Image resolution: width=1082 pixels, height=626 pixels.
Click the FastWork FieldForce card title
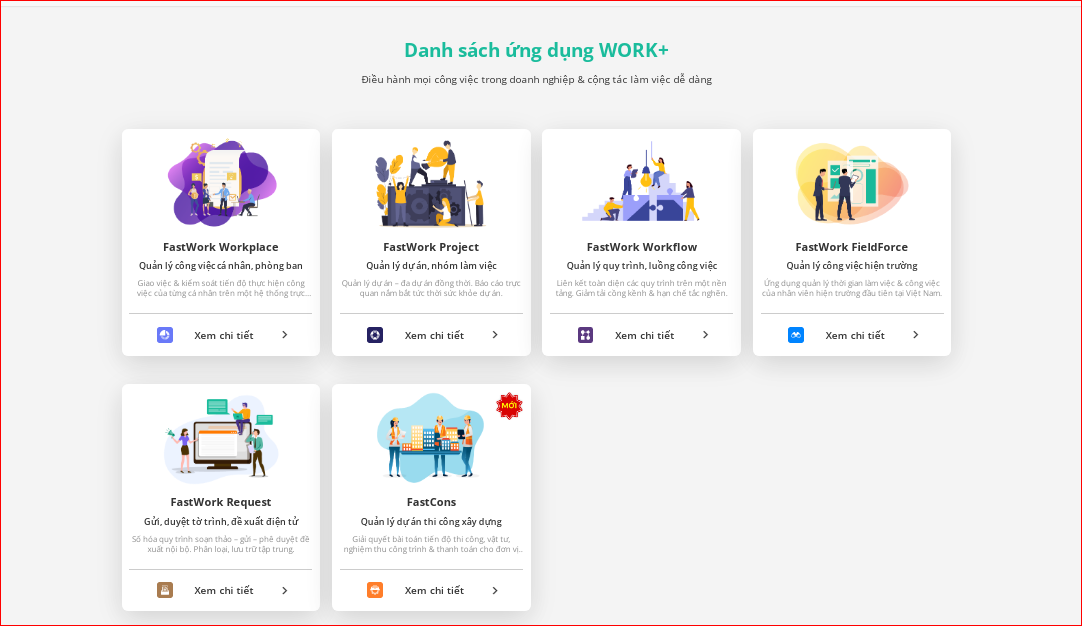pyautogui.click(x=851, y=246)
